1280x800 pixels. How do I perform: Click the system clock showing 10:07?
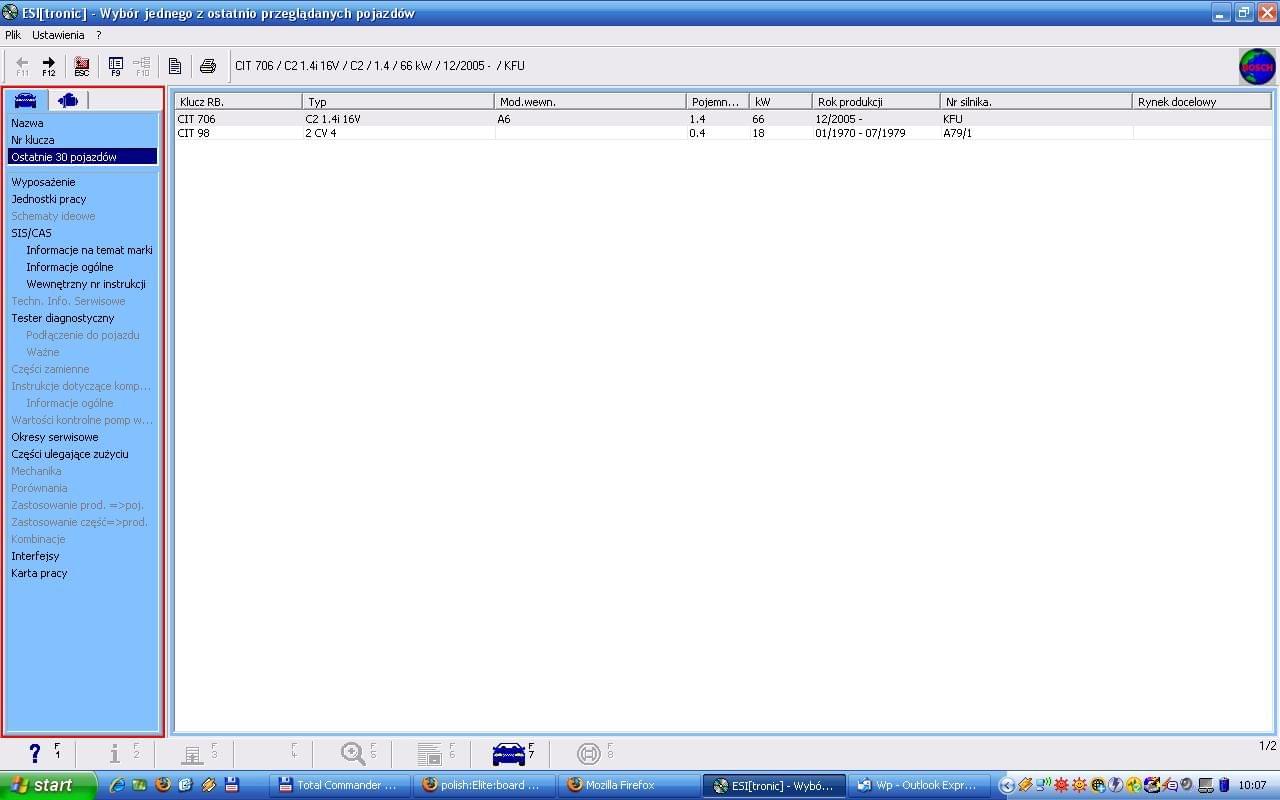pos(1252,785)
